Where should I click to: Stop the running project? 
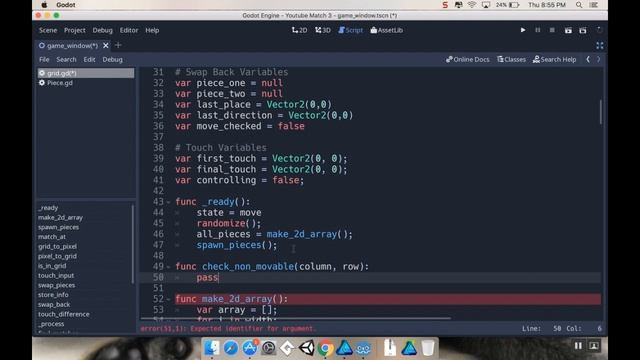[x=552, y=30]
